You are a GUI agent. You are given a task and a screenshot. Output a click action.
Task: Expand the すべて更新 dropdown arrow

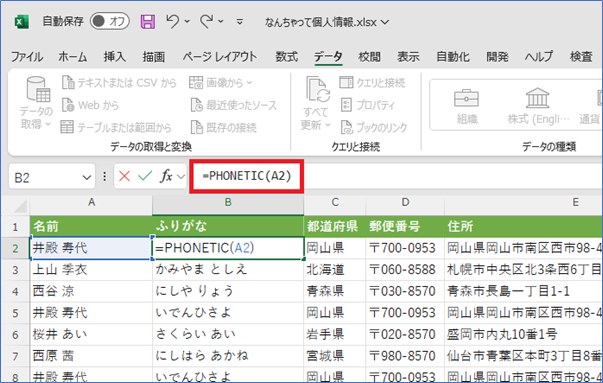[328, 125]
